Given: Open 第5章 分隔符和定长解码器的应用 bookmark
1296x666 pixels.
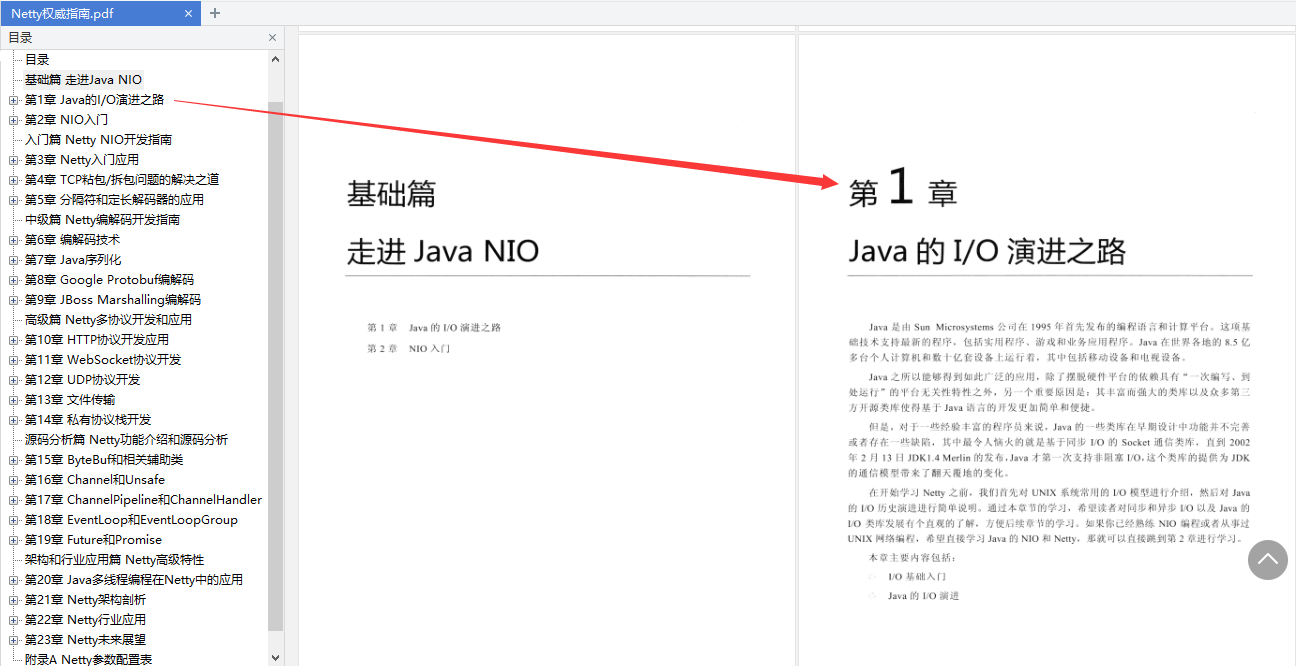Looking at the screenshot, I should pos(114,200).
